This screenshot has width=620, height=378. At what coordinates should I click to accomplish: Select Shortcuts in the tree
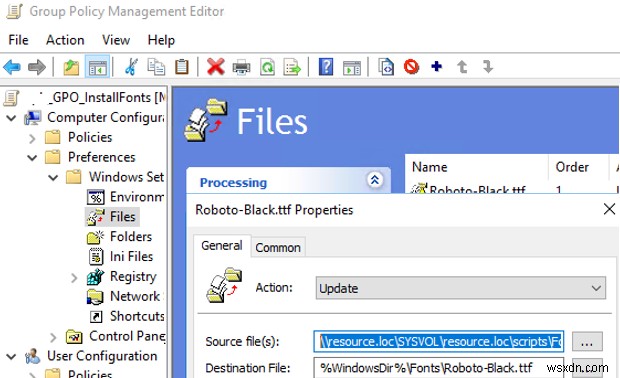tap(137, 316)
